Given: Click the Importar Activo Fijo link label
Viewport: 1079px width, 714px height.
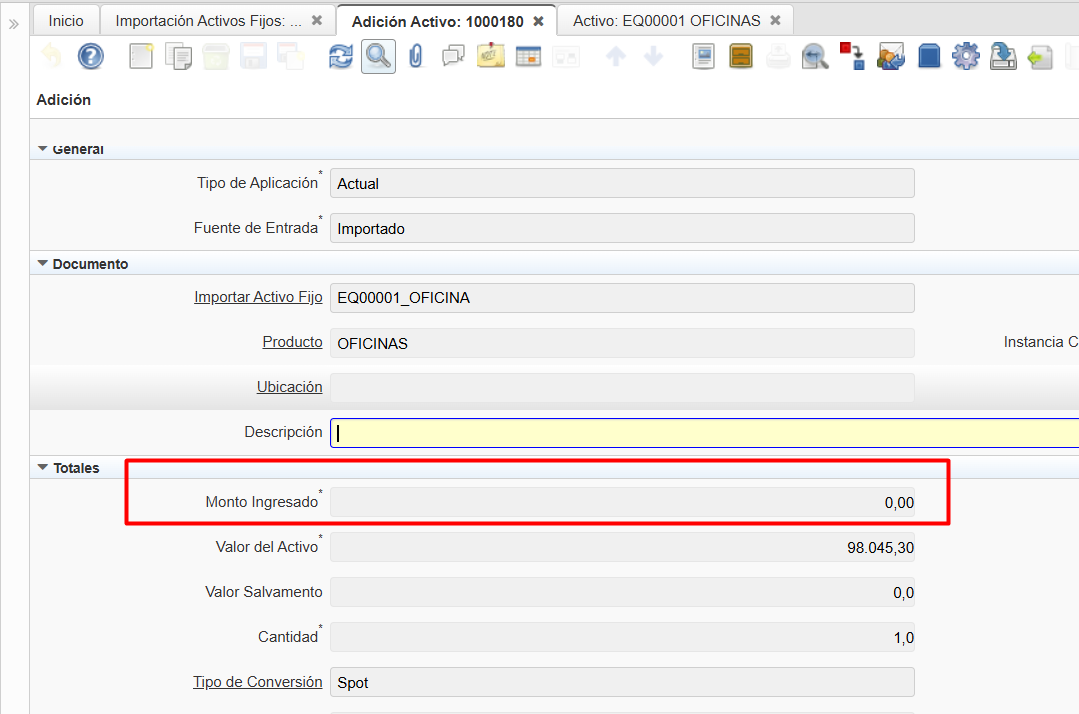Looking at the screenshot, I should (258, 297).
